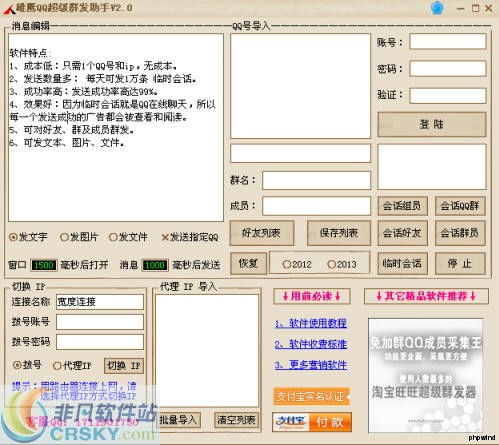Focus the 群名 input field
This screenshot has height=445, width=499.
(x=316, y=180)
